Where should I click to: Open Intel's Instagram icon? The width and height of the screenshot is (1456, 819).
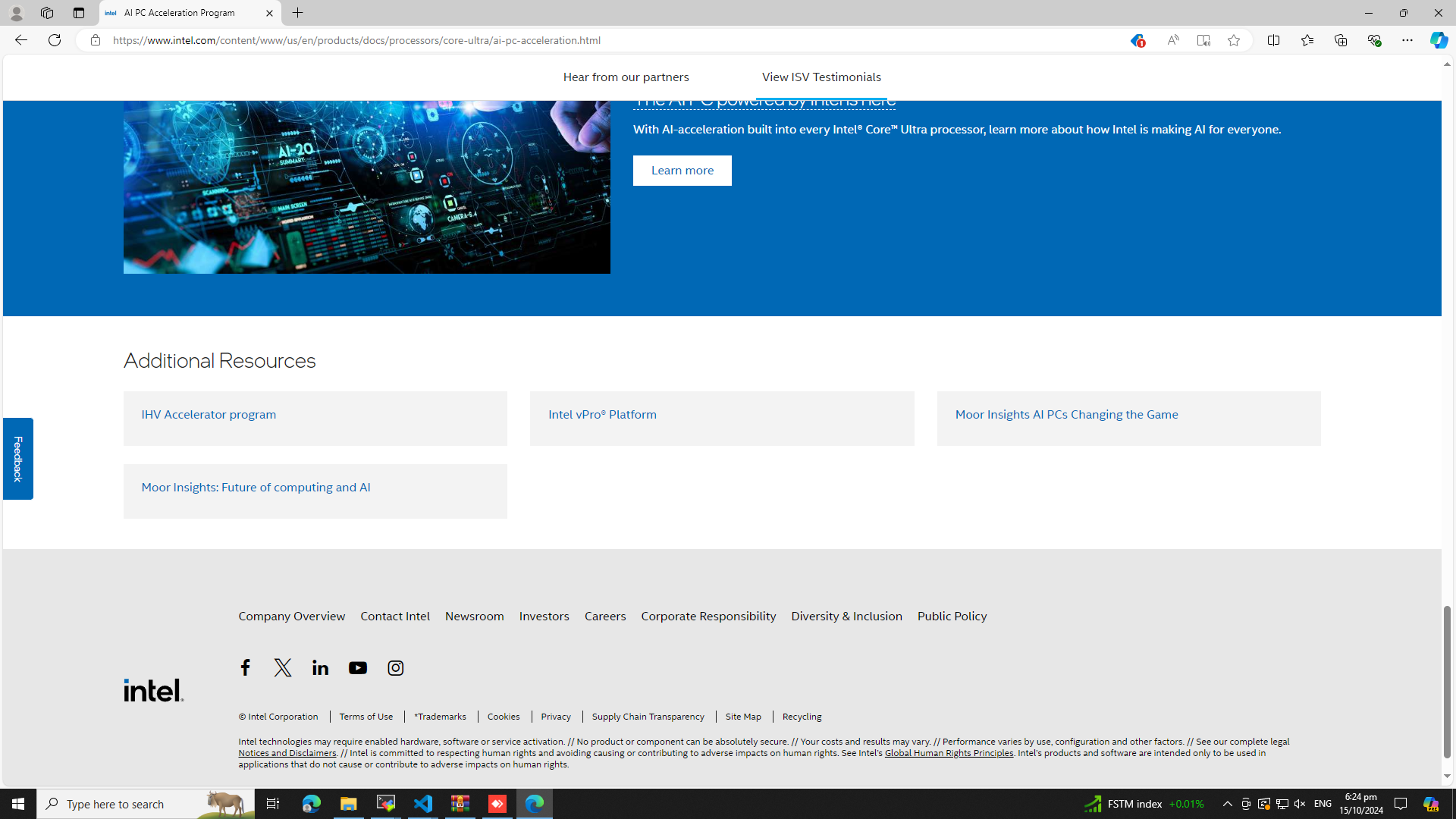[x=395, y=667]
